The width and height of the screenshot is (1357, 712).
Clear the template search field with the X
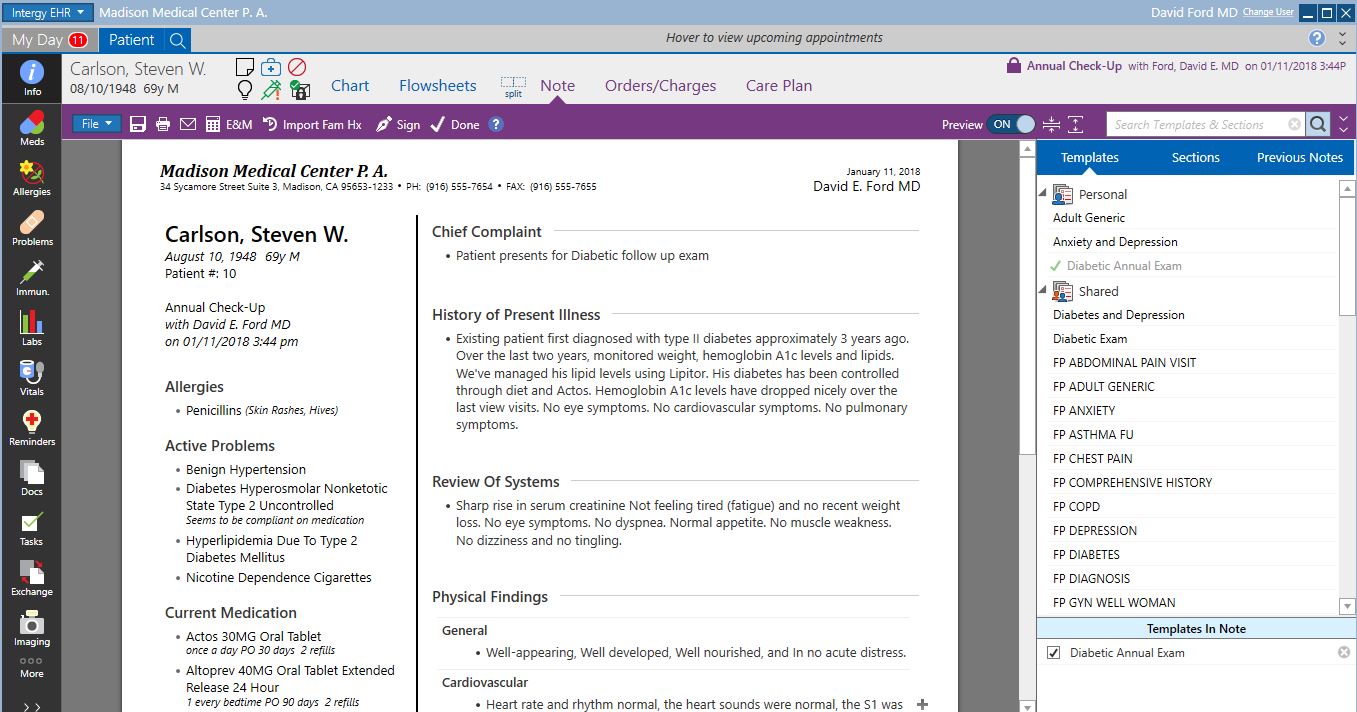tap(1294, 125)
